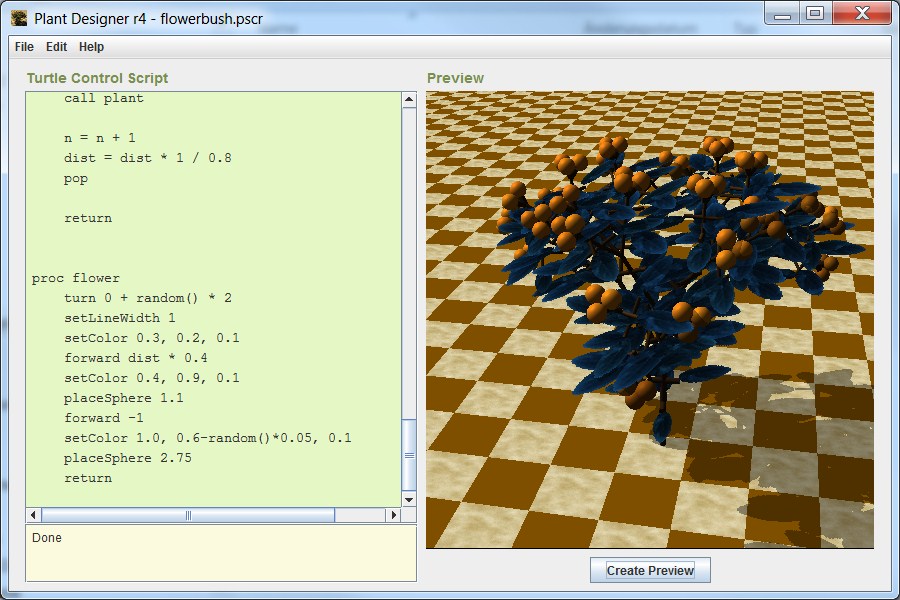Viewport: 900px width, 600px height.
Task: Open the Help menu
Action: coord(91,47)
